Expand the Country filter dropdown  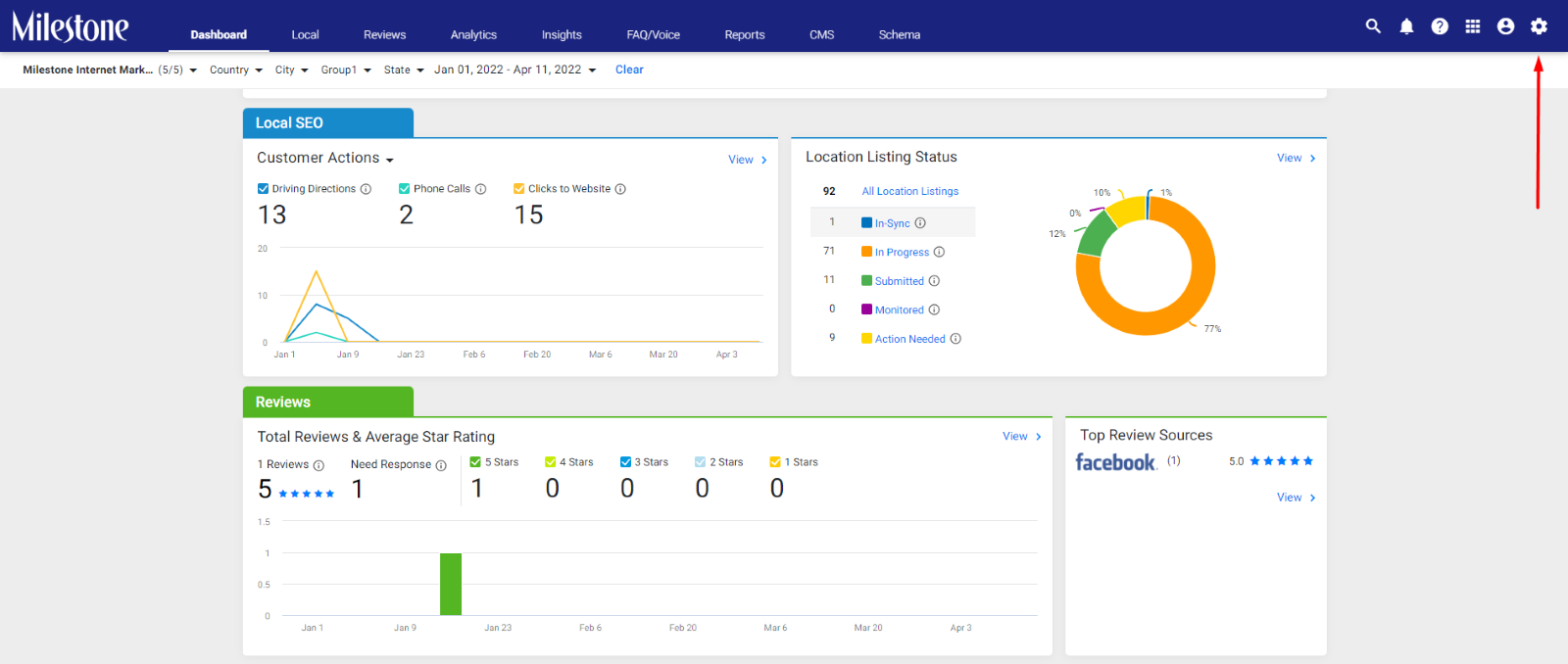coord(236,70)
